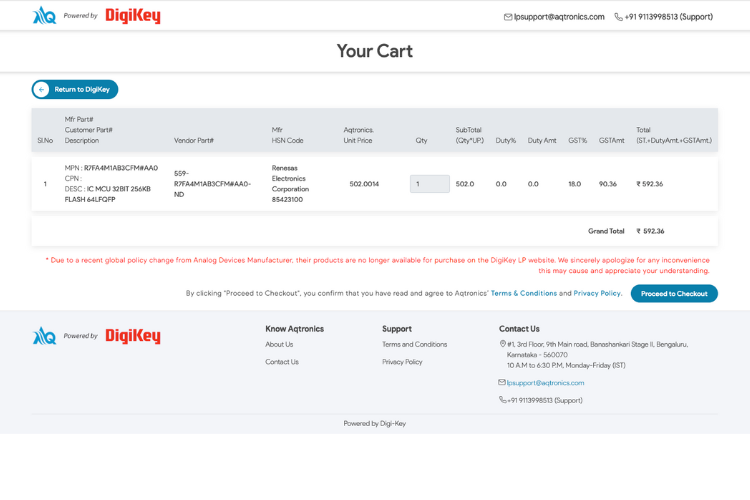Click the location pin icon in Contact Us
Screen dimensions: 750x500
pos(503,344)
